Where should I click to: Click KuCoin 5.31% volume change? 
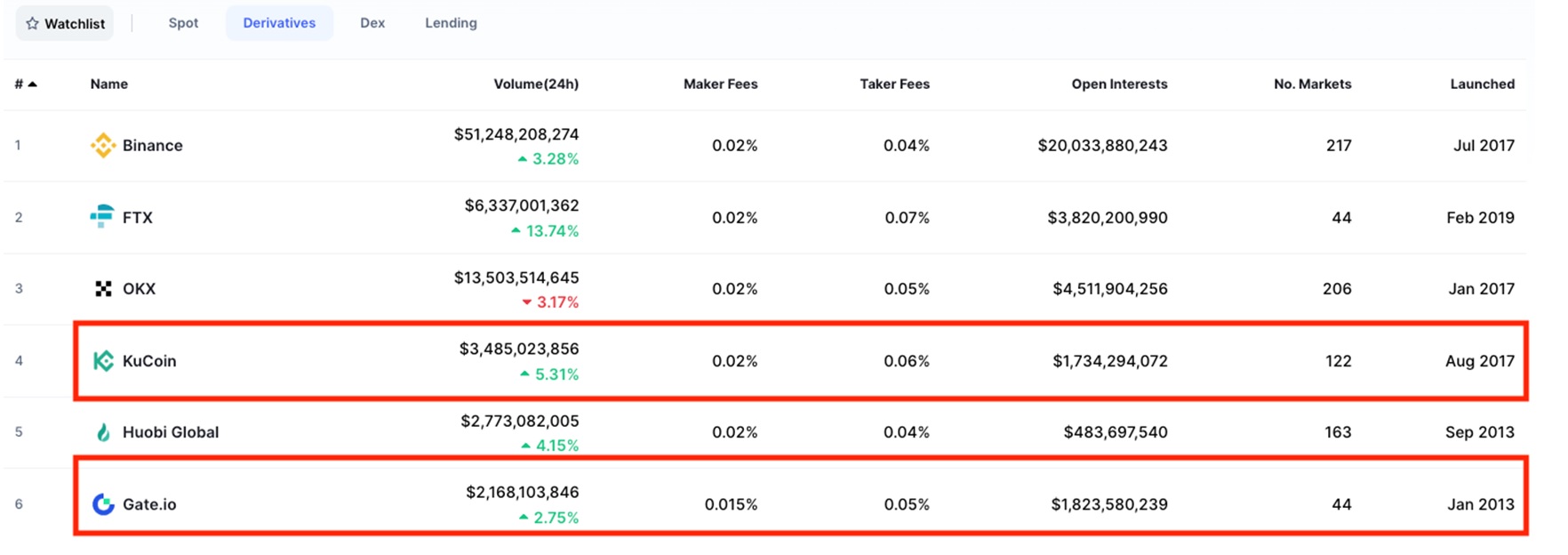point(549,374)
